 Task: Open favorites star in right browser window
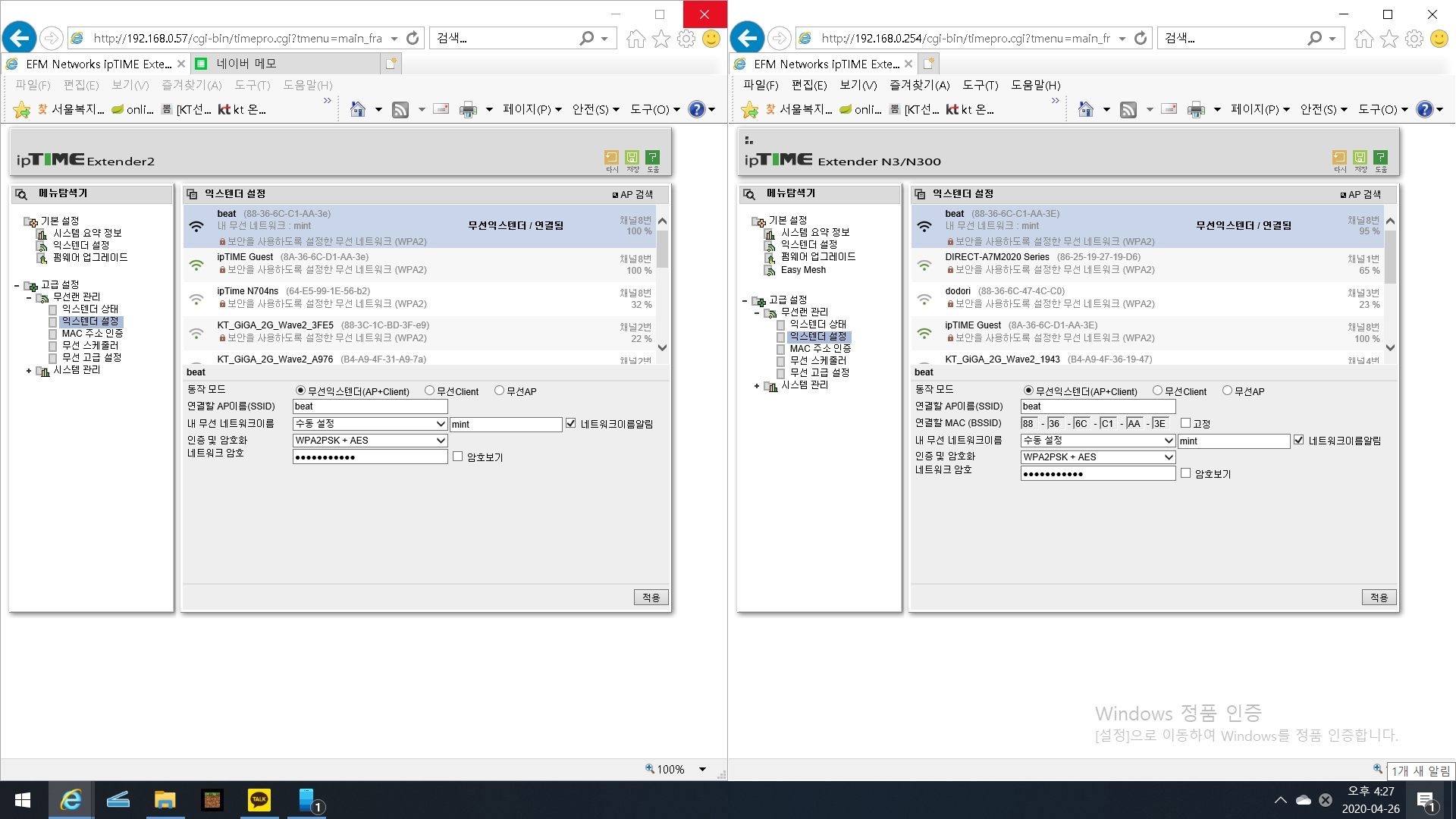pyautogui.click(x=1389, y=39)
